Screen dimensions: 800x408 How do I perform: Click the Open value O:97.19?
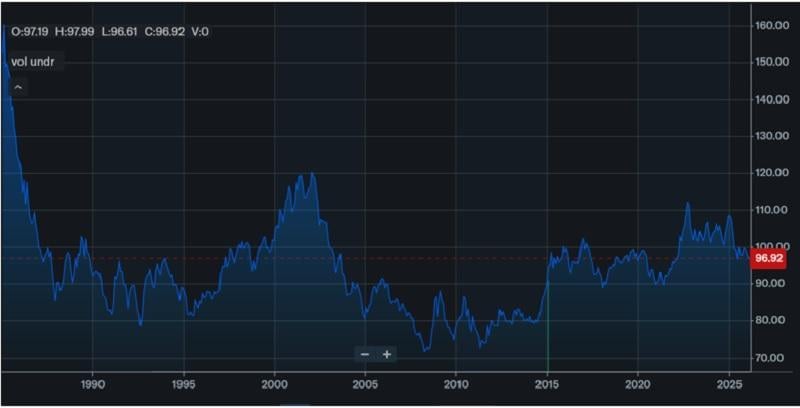pos(30,31)
